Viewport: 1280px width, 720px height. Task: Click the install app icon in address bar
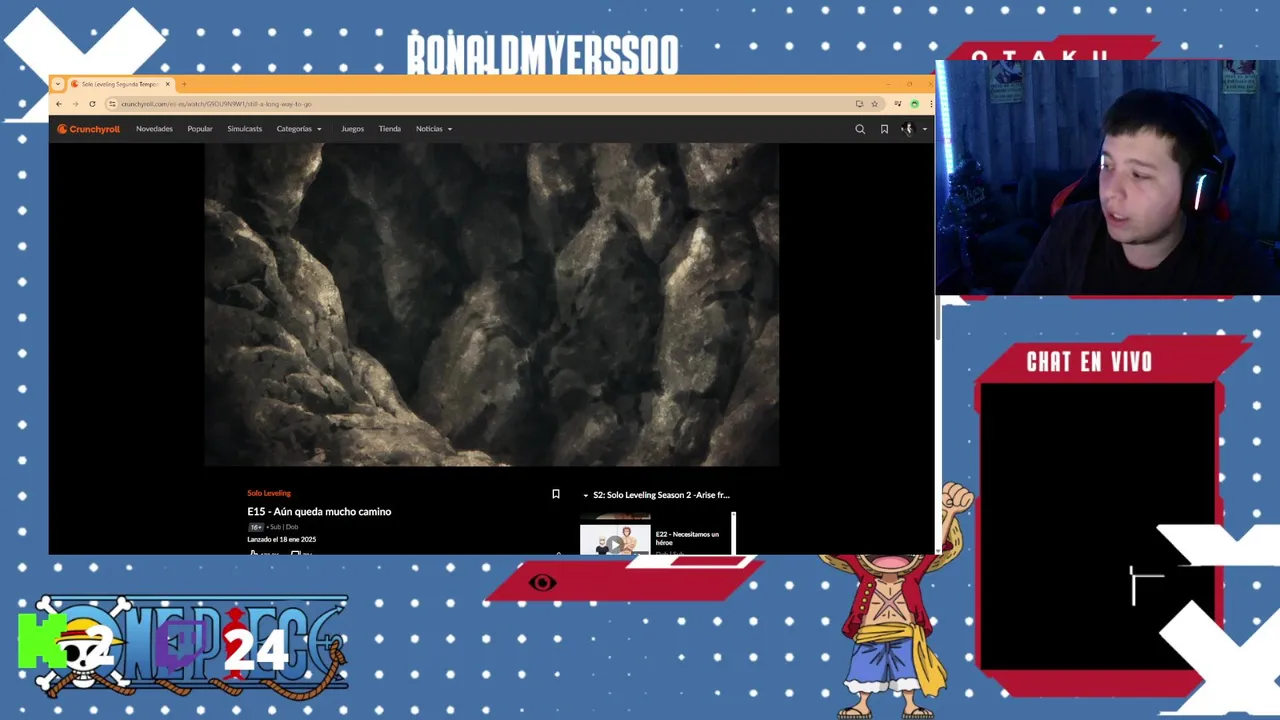[x=859, y=104]
